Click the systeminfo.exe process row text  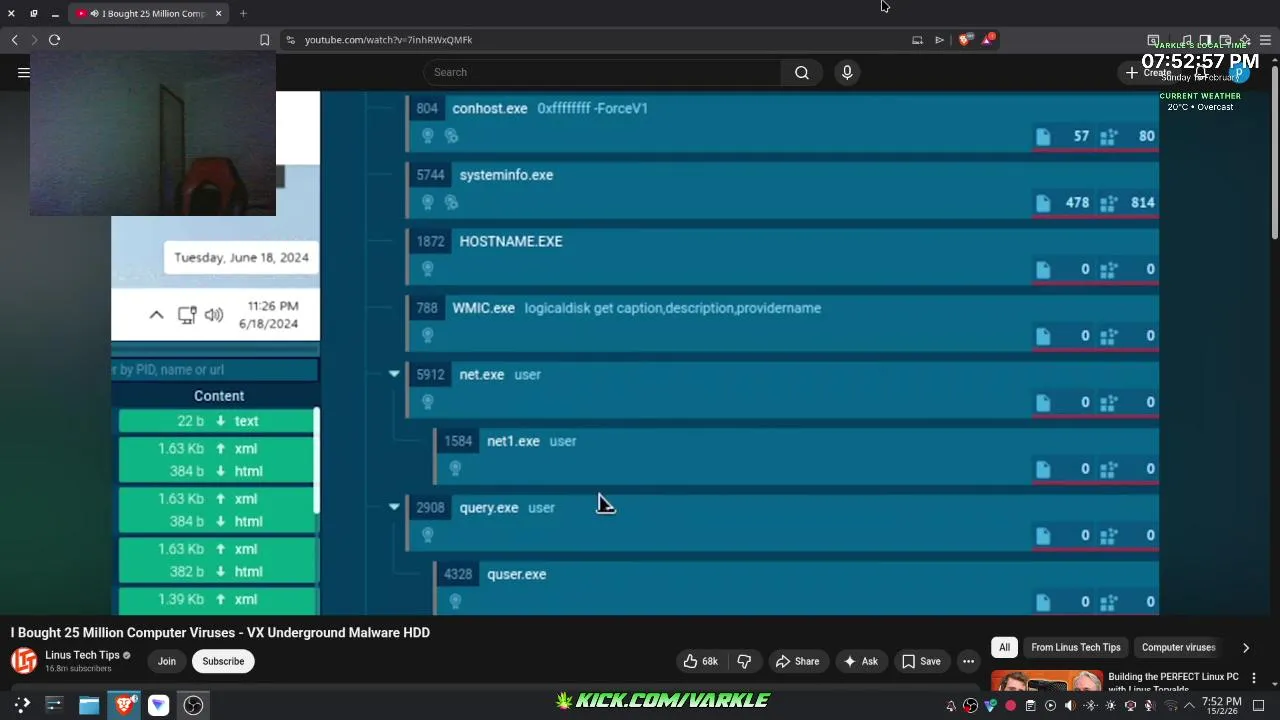point(506,175)
